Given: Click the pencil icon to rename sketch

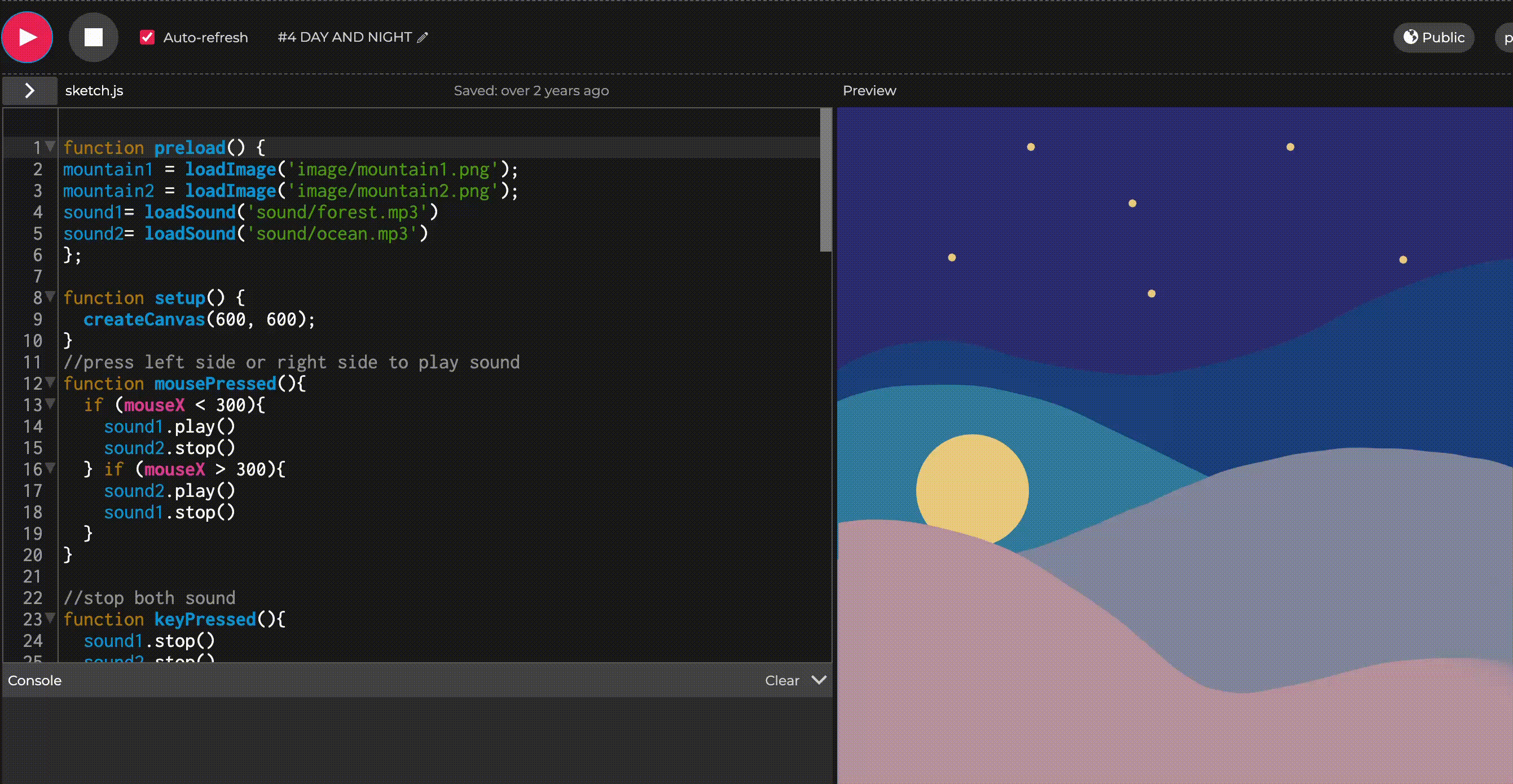Looking at the screenshot, I should [x=423, y=38].
